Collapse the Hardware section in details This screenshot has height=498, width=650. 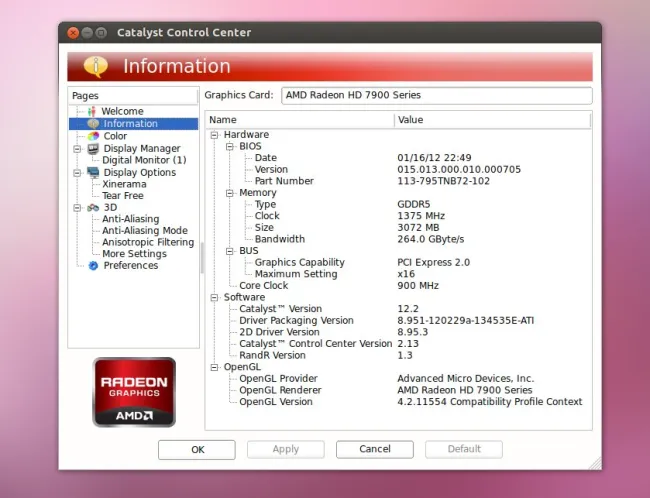coord(214,134)
